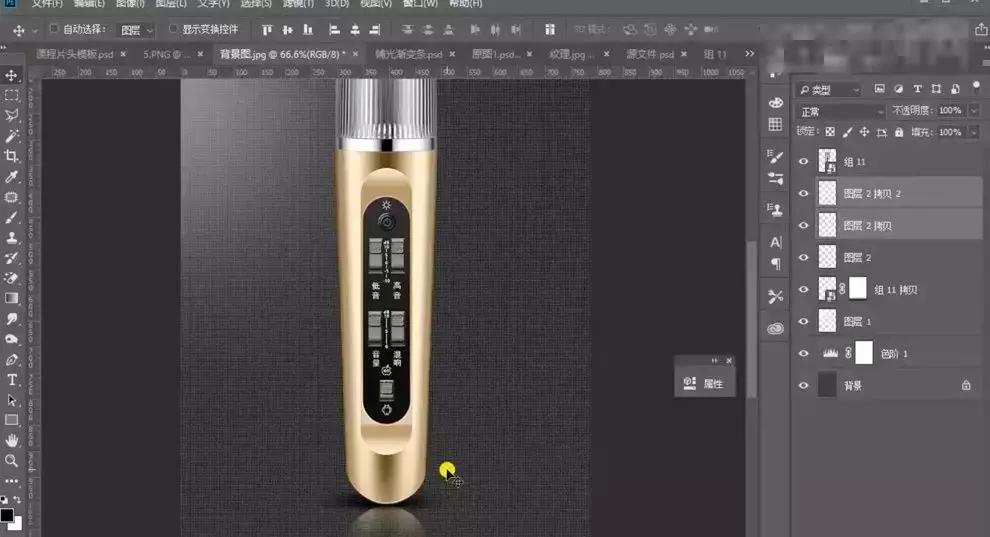Hide layer 图层 2 拷贝 2
990x537 pixels.
click(803, 193)
